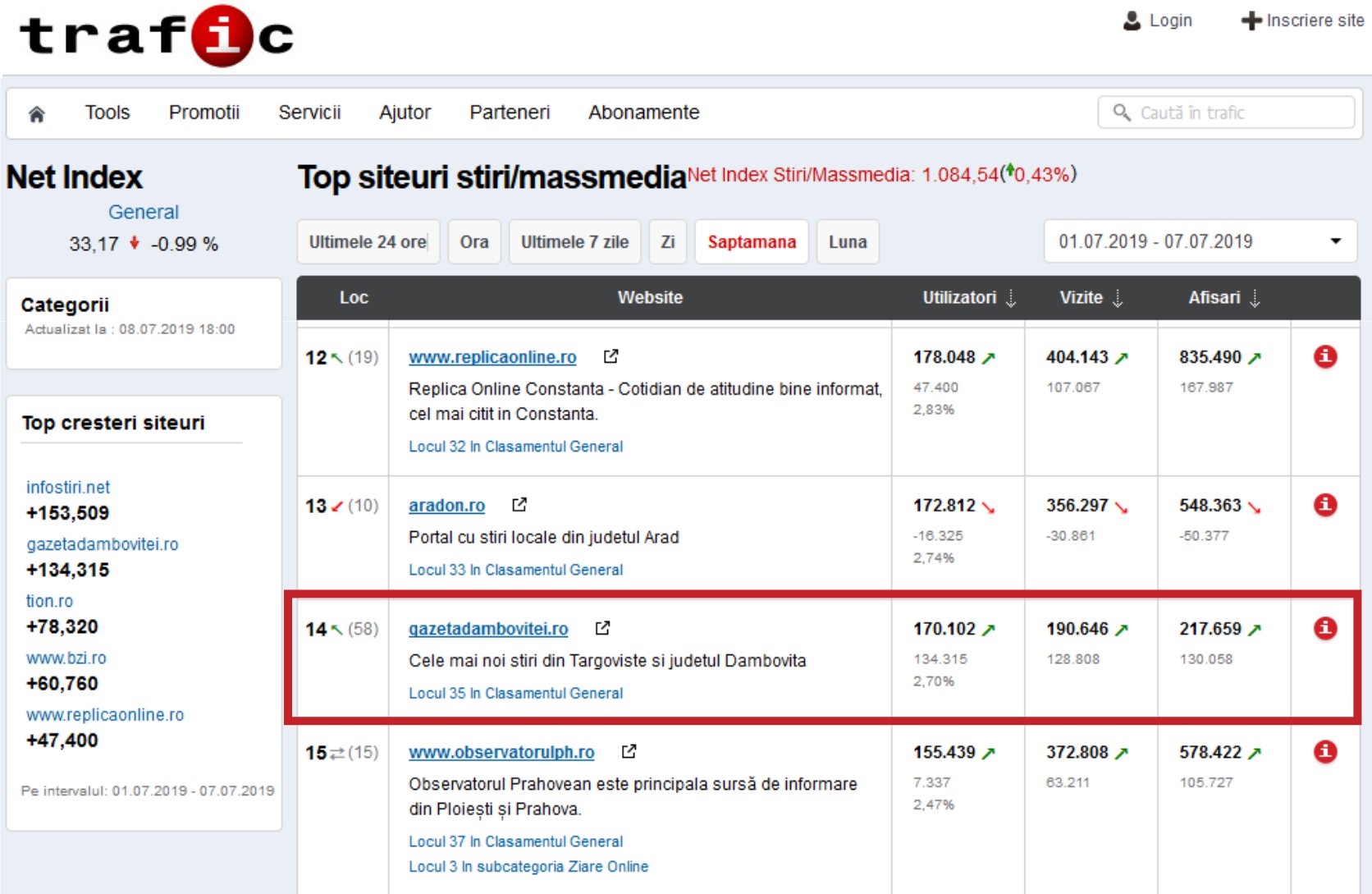Image resolution: width=1372 pixels, height=894 pixels.
Task: Click the Categorii panel heading
Action: (x=65, y=305)
